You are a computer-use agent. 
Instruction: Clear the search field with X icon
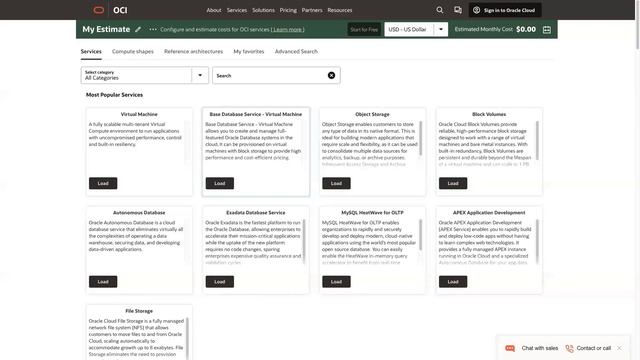[x=331, y=76]
